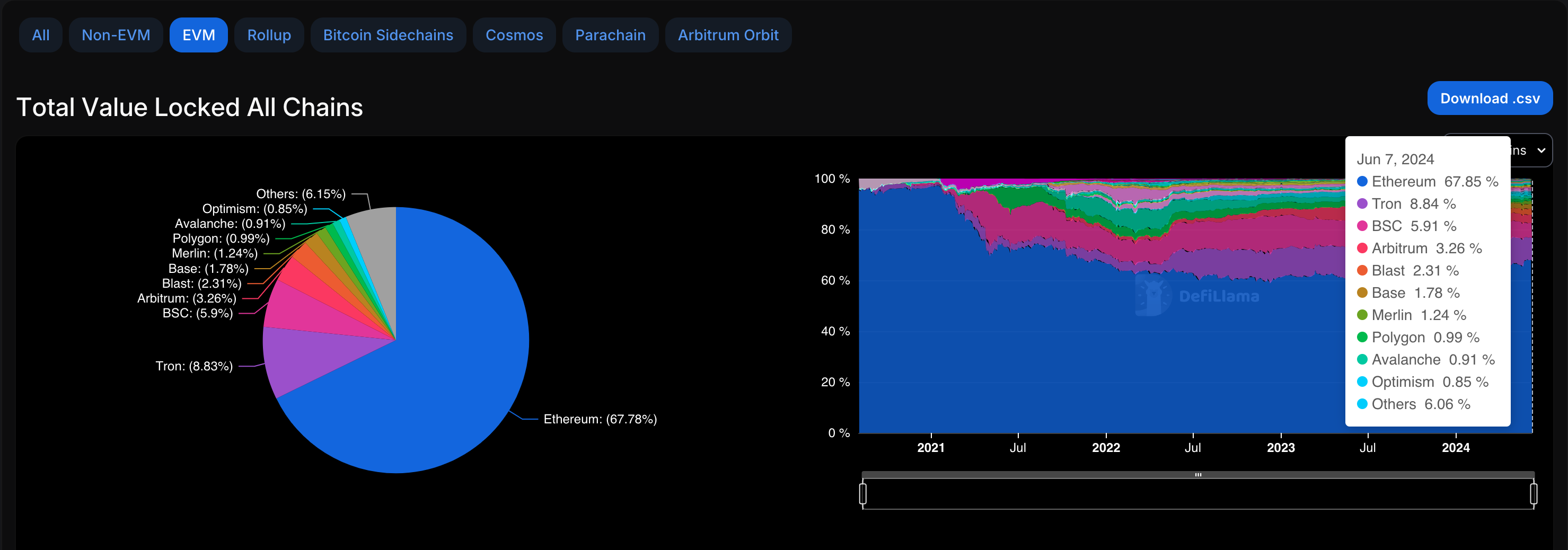The image size is (1568, 550).
Task: Click the blue Ethereum slice of the pie chart
Action: [x=438, y=365]
